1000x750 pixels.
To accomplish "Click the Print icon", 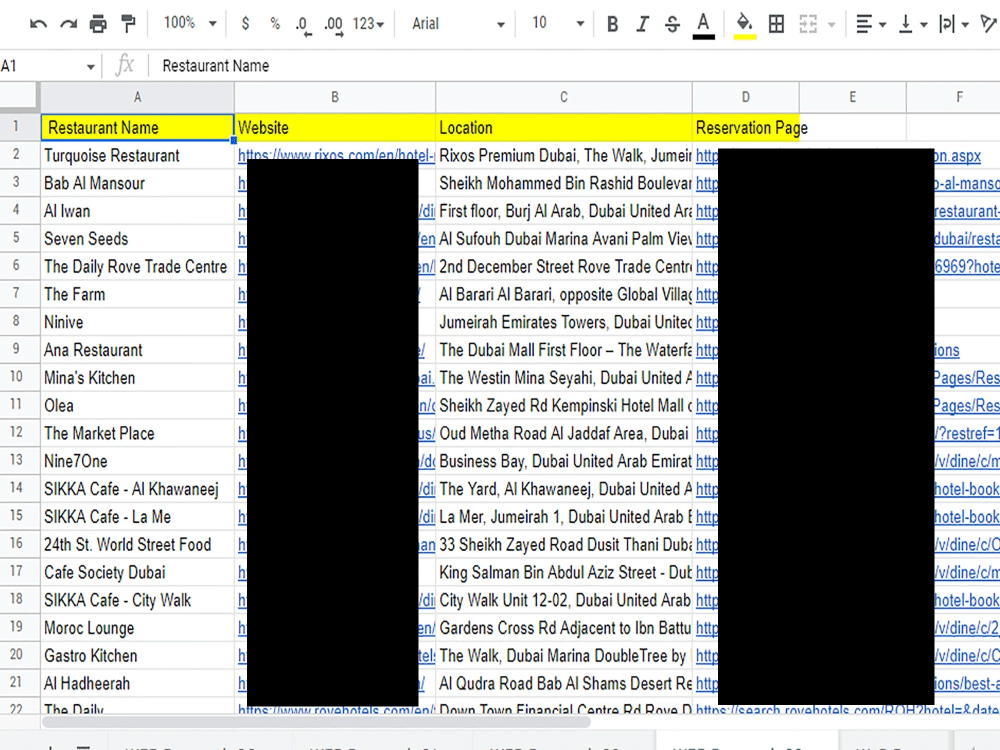I will coord(98,24).
